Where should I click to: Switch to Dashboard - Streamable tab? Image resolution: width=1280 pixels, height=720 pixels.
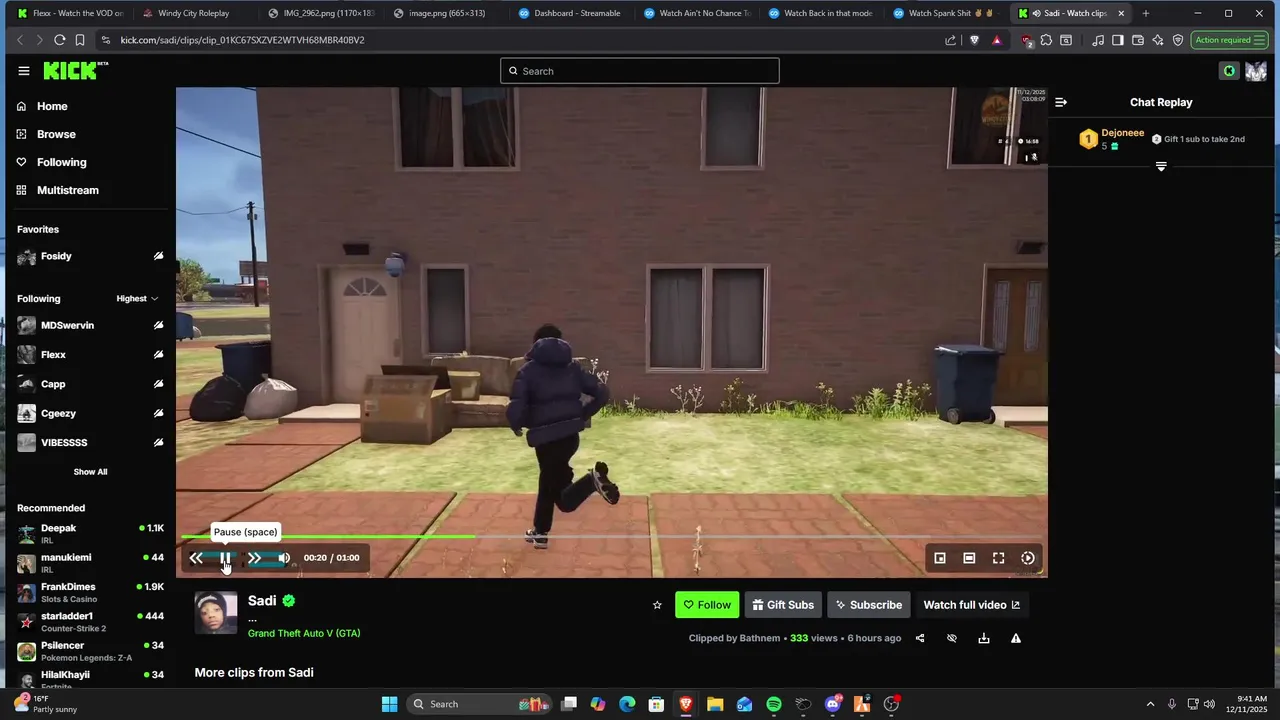pos(570,13)
